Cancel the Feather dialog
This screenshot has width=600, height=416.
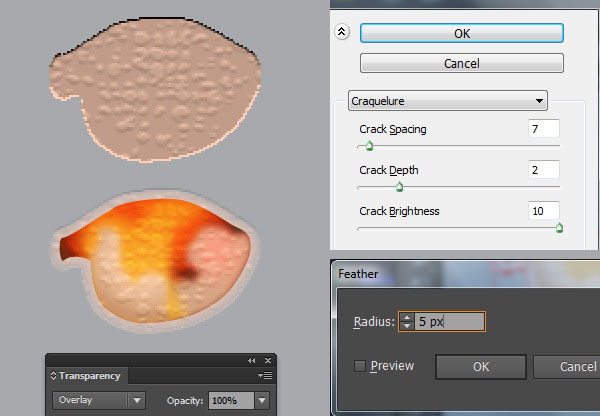click(567, 367)
